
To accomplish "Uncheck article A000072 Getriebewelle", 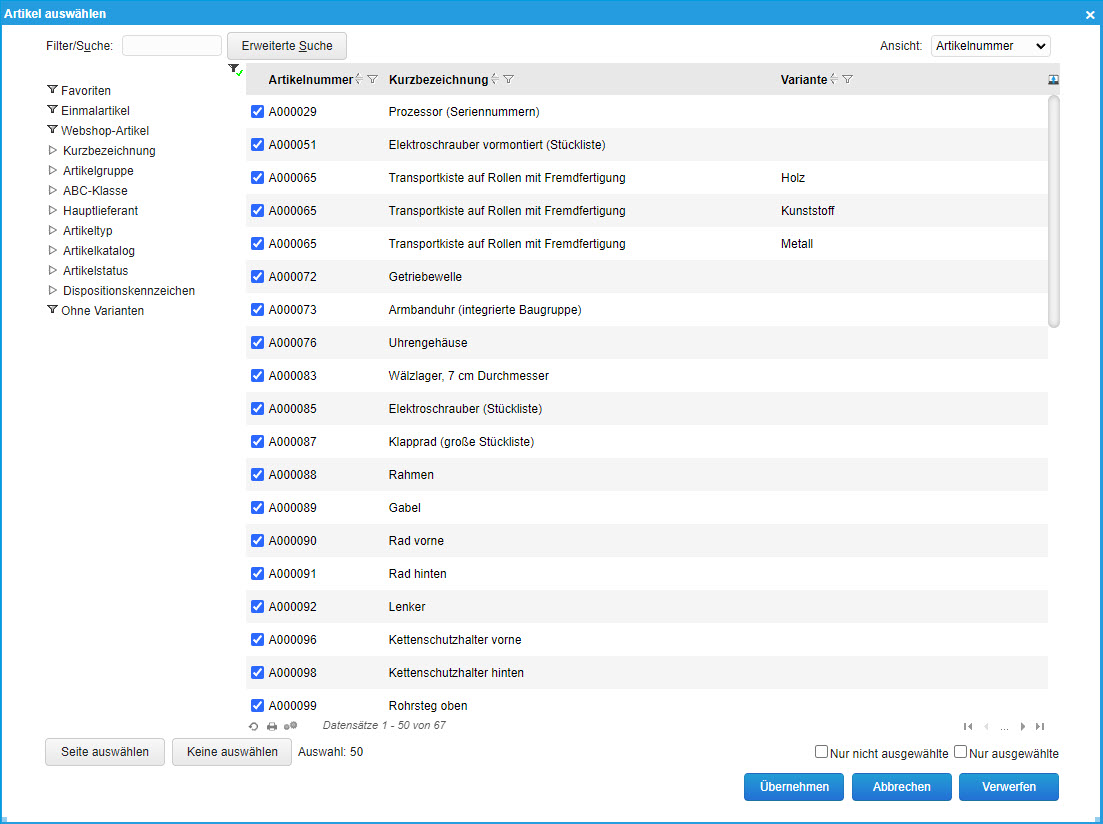I will click(257, 277).
